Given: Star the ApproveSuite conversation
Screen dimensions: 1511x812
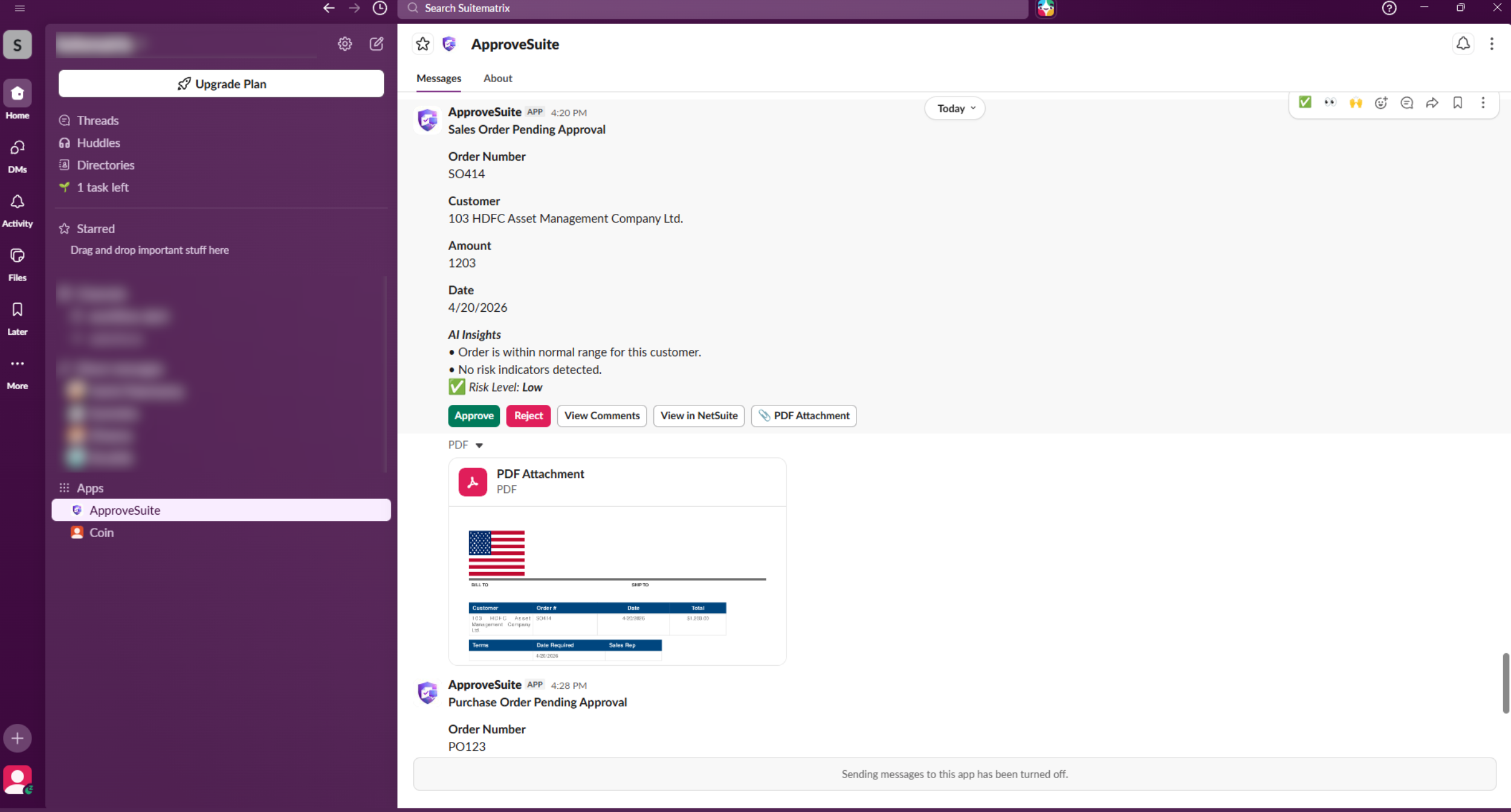Looking at the screenshot, I should point(423,43).
